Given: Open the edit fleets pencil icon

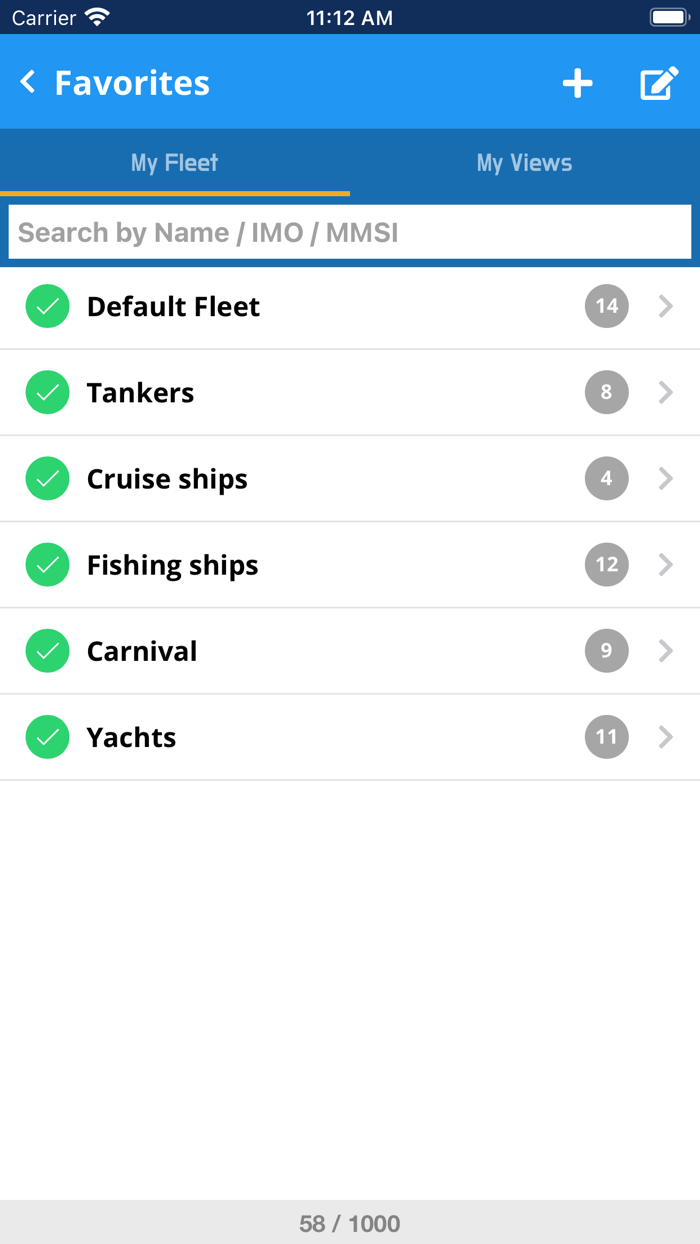Looking at the screenshot, I should coord(658,84).
